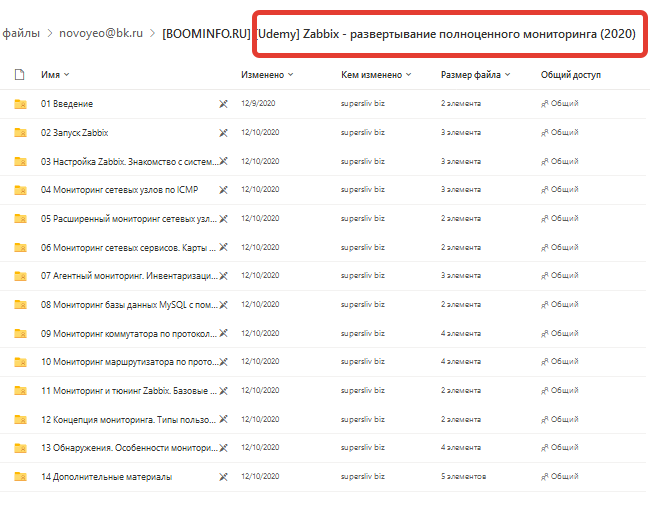Click '3 элемента' size on 07 Агентный мониторинг row
The image size is (650, 514).
(x=461, y=276)
